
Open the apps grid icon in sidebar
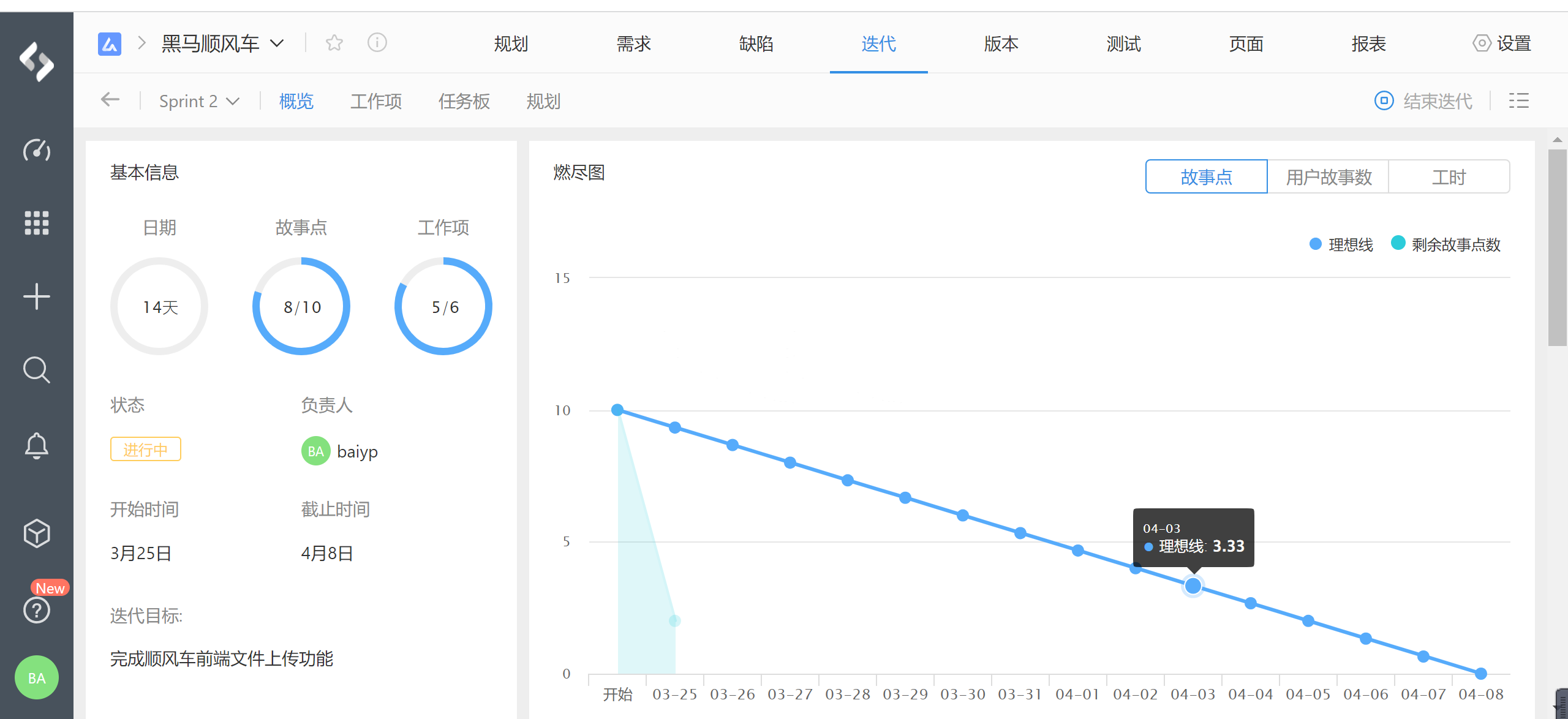click(37, 223)
